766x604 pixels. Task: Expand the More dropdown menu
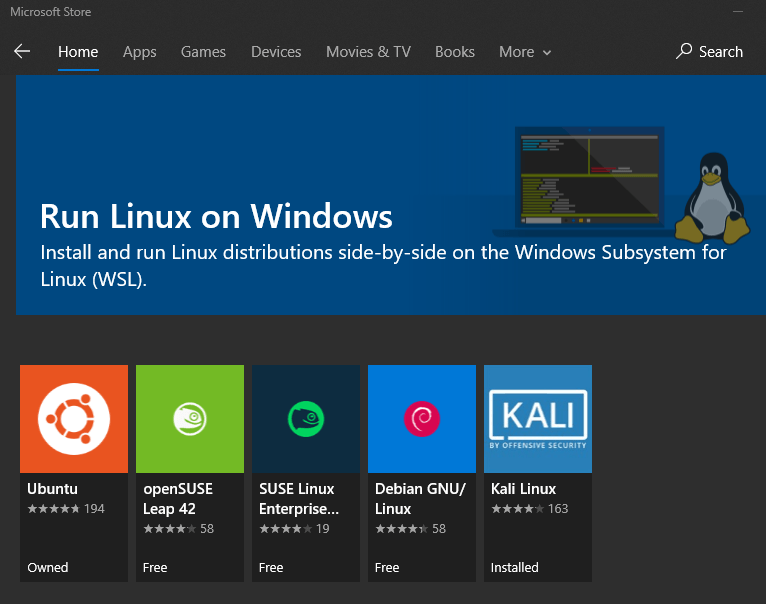[x=525, y=52]
